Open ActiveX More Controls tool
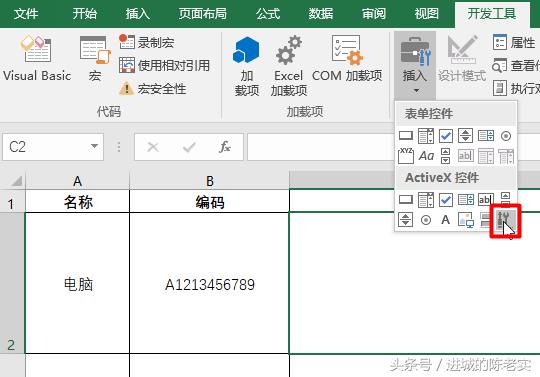Image resolution: width=540 pixels, height=377 pixels. [x=505, y=220]
